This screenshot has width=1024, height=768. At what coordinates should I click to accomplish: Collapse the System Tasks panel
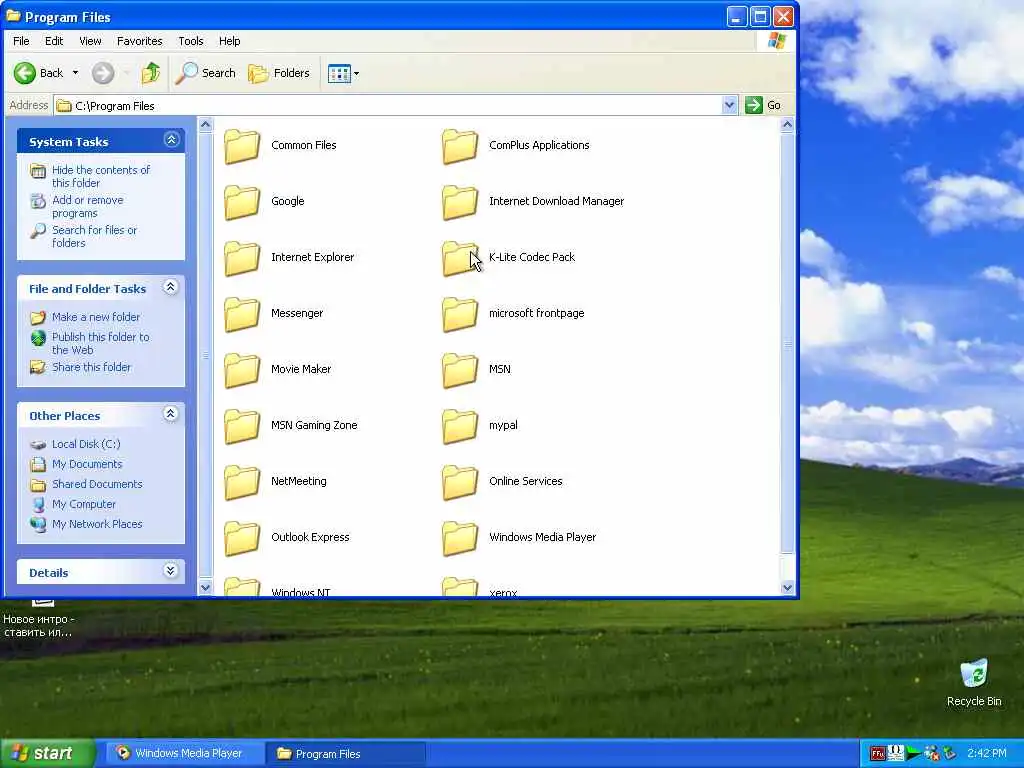pos(171,140)
